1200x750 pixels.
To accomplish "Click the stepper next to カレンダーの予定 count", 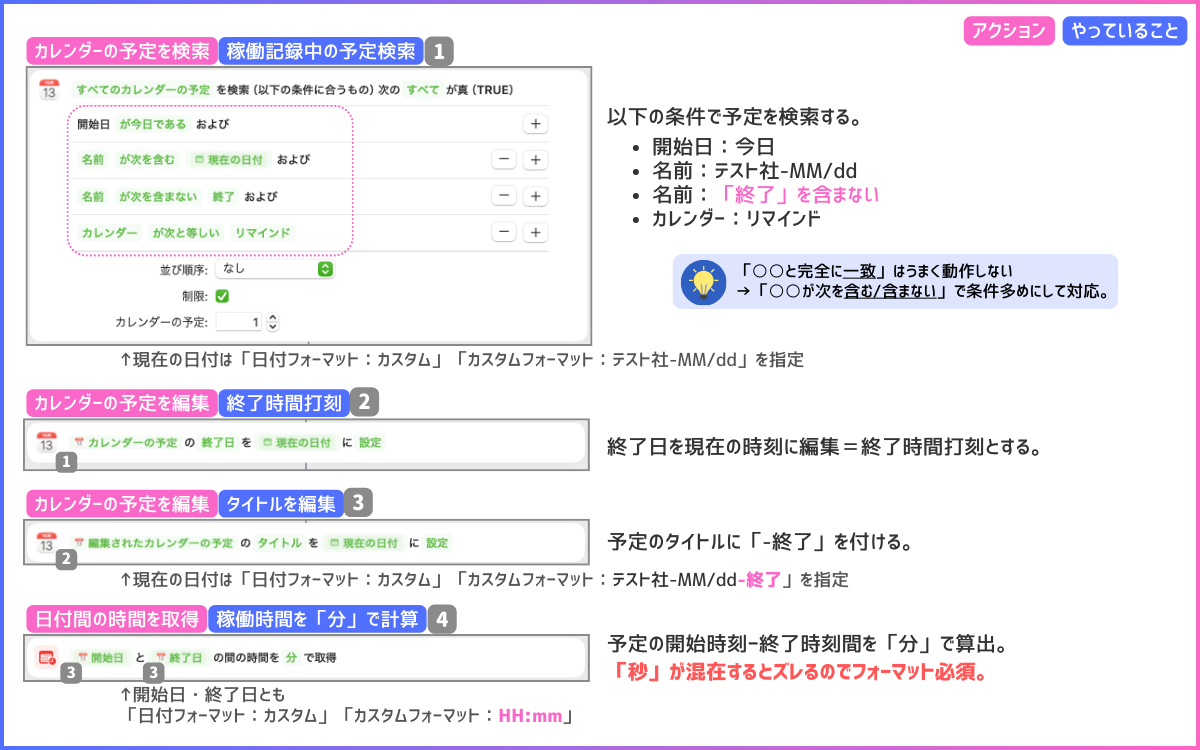I will pos(273,322).
